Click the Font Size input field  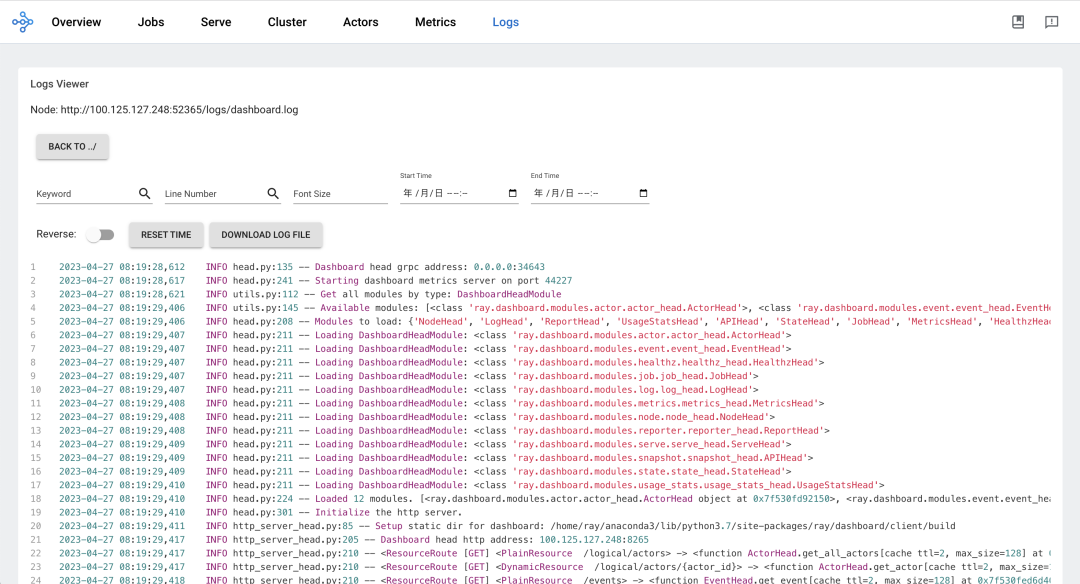340,194
